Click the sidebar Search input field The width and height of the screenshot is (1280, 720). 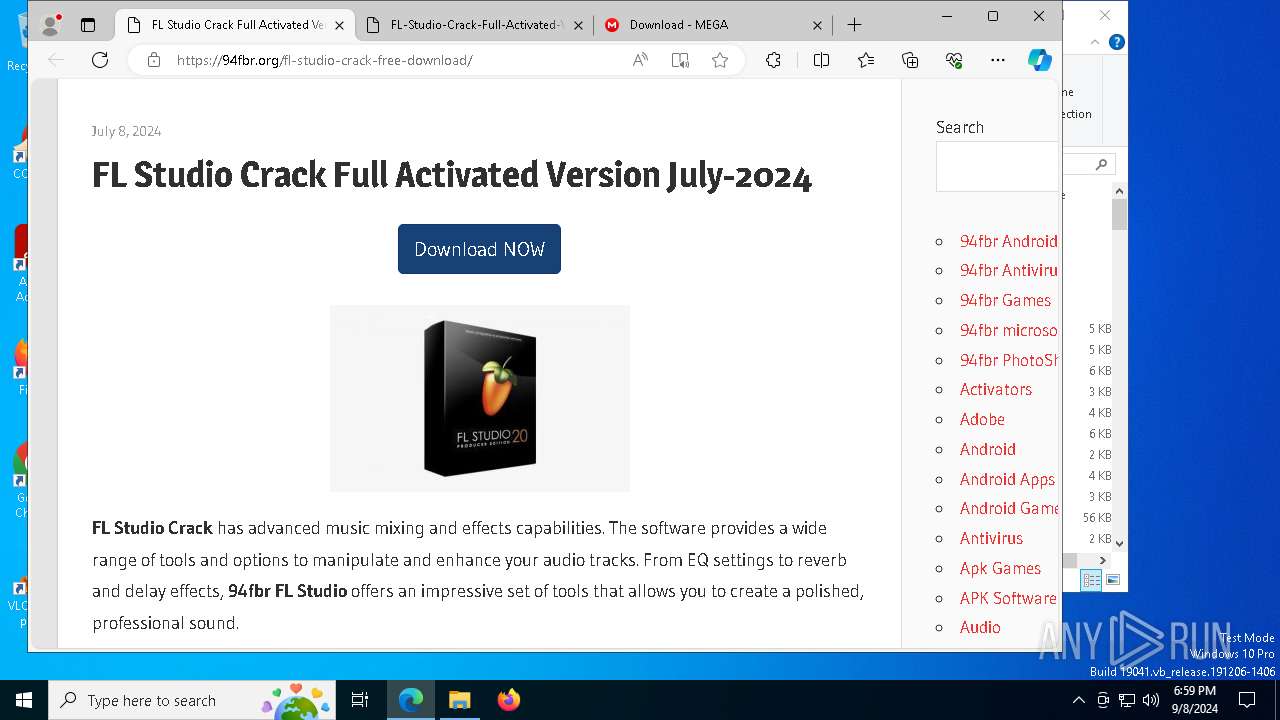point(998,166)
